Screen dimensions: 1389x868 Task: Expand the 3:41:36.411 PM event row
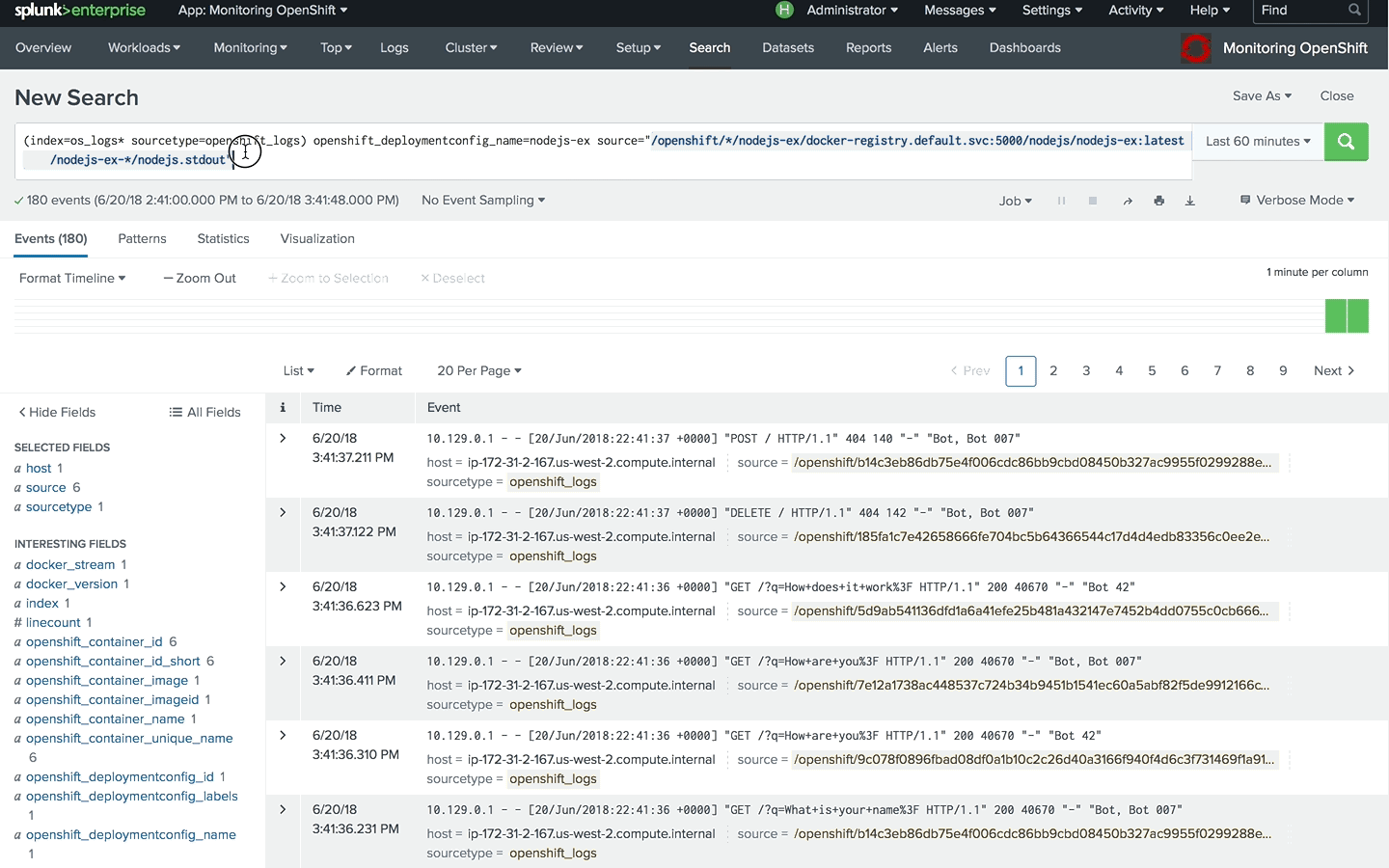[283, 661]
